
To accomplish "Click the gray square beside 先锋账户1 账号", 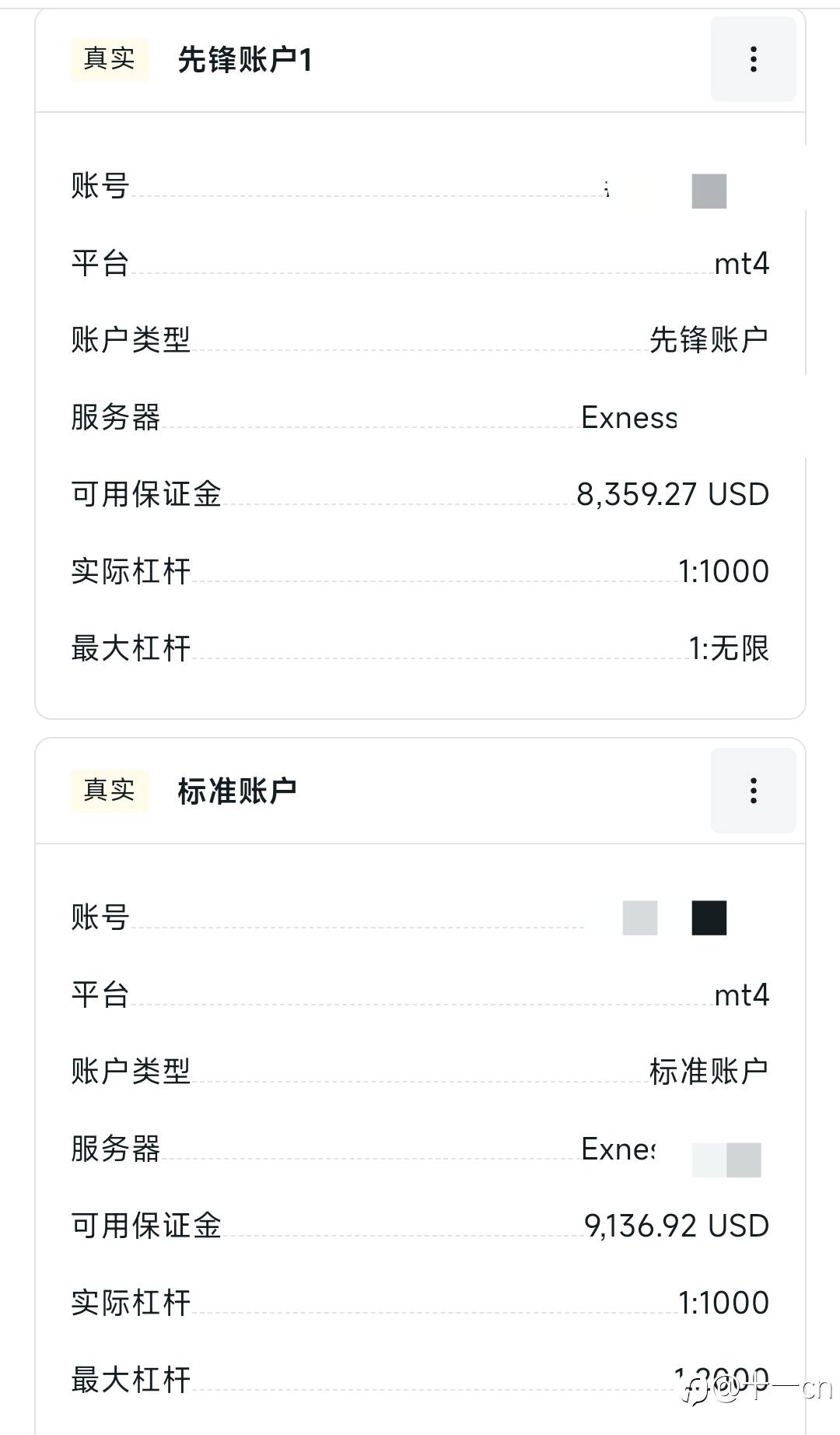I will (709, 191).
